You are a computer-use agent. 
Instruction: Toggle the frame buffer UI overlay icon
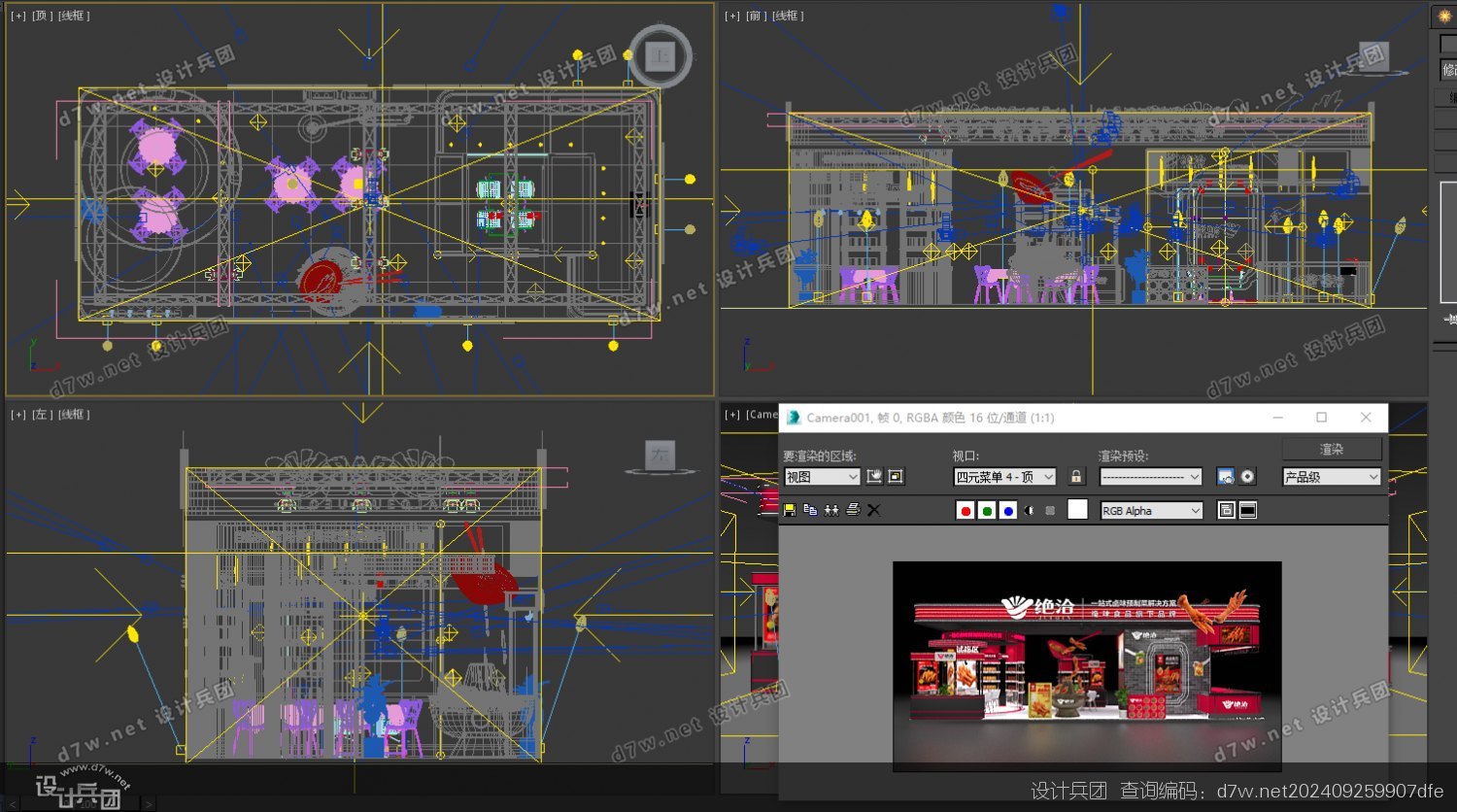[1227, 511]
